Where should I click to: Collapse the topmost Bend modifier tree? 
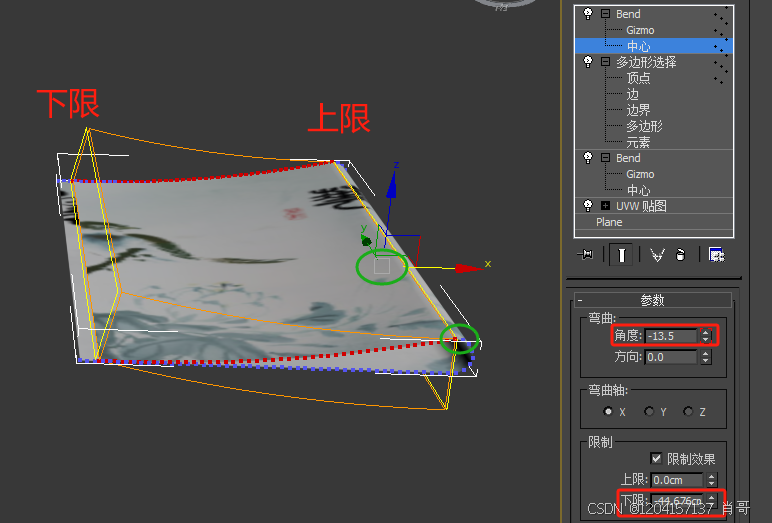click(606, 14)
